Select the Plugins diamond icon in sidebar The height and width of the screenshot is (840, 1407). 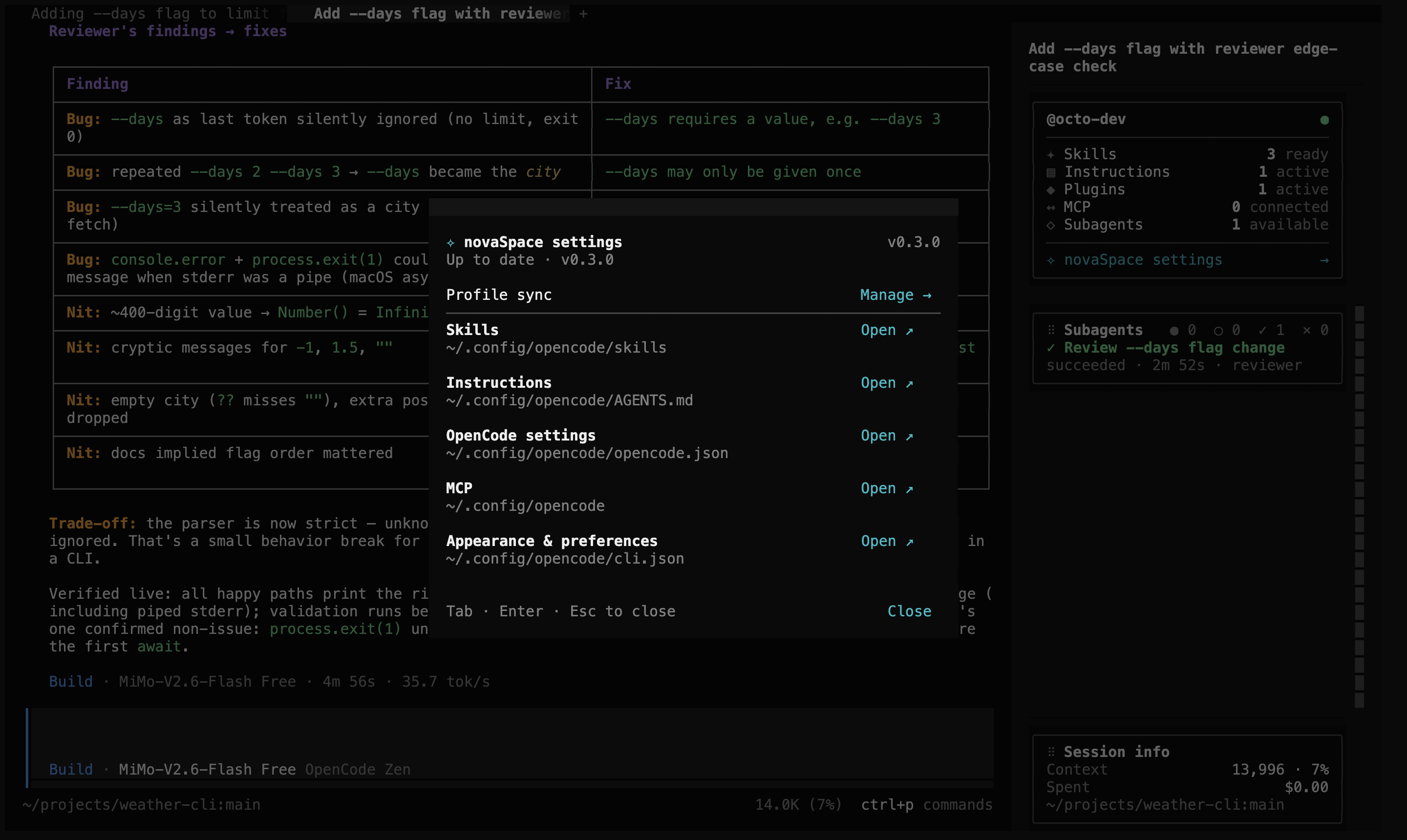(x=1051, y=189)
